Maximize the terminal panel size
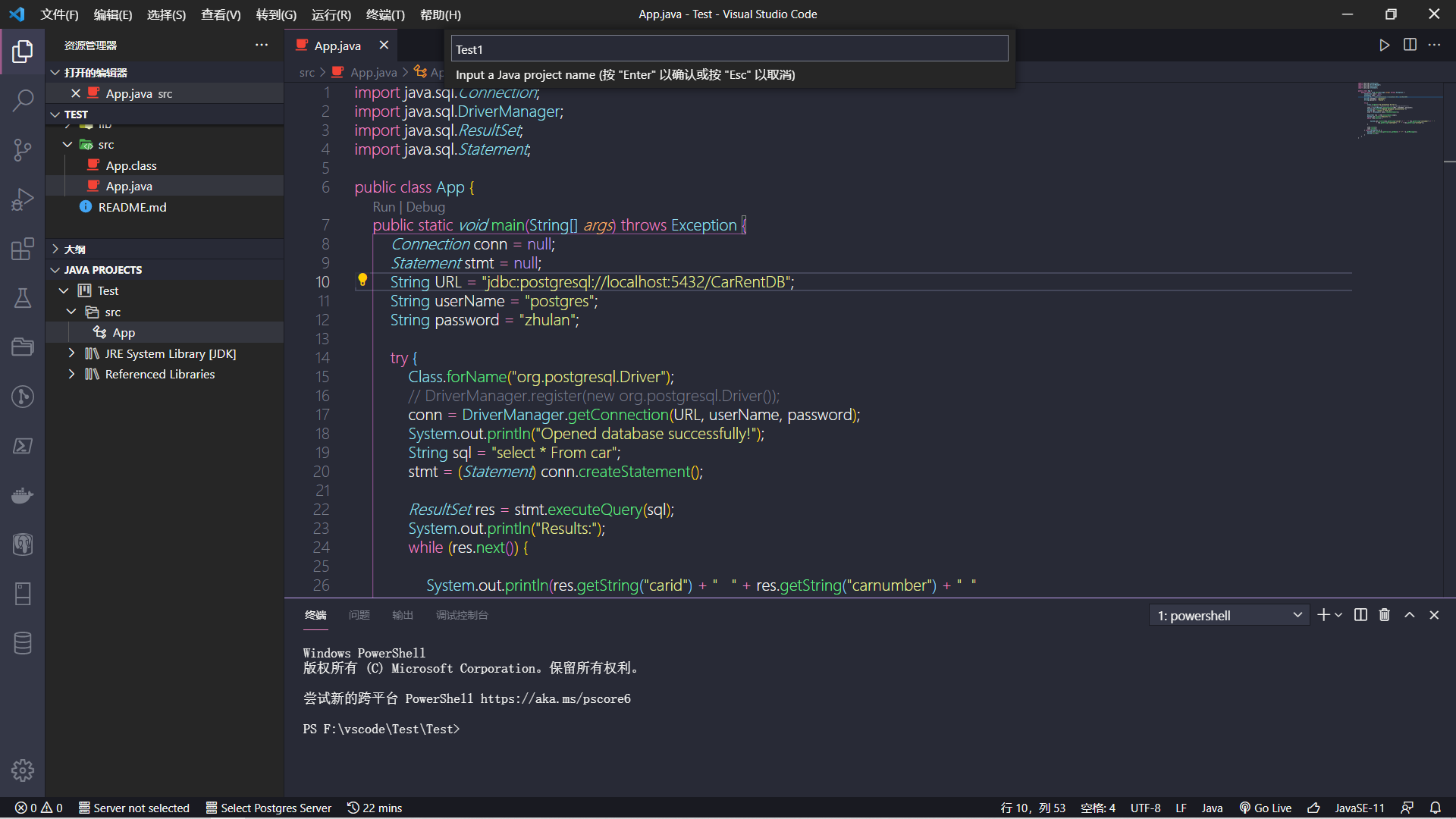The height and width of the screenshot is (819, 1456). click(1410, 615)
